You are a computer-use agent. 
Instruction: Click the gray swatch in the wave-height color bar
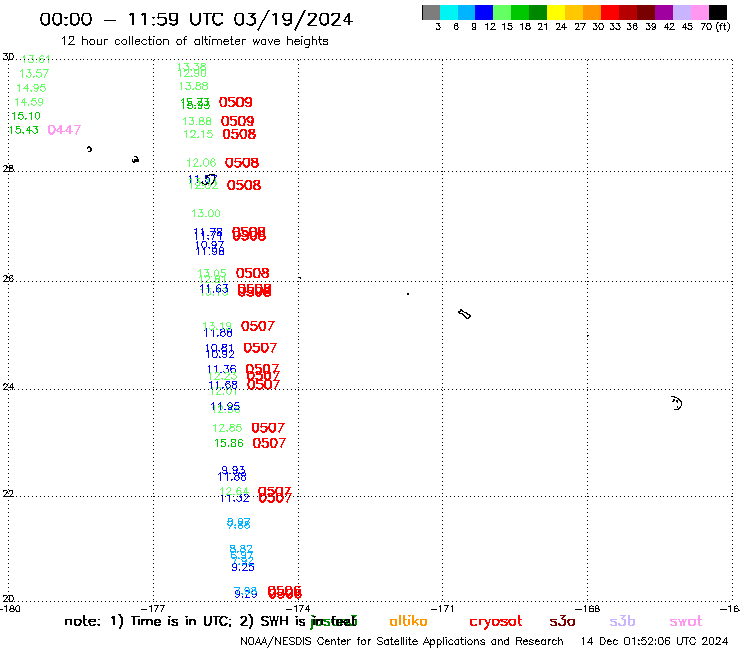coord(431,12)
